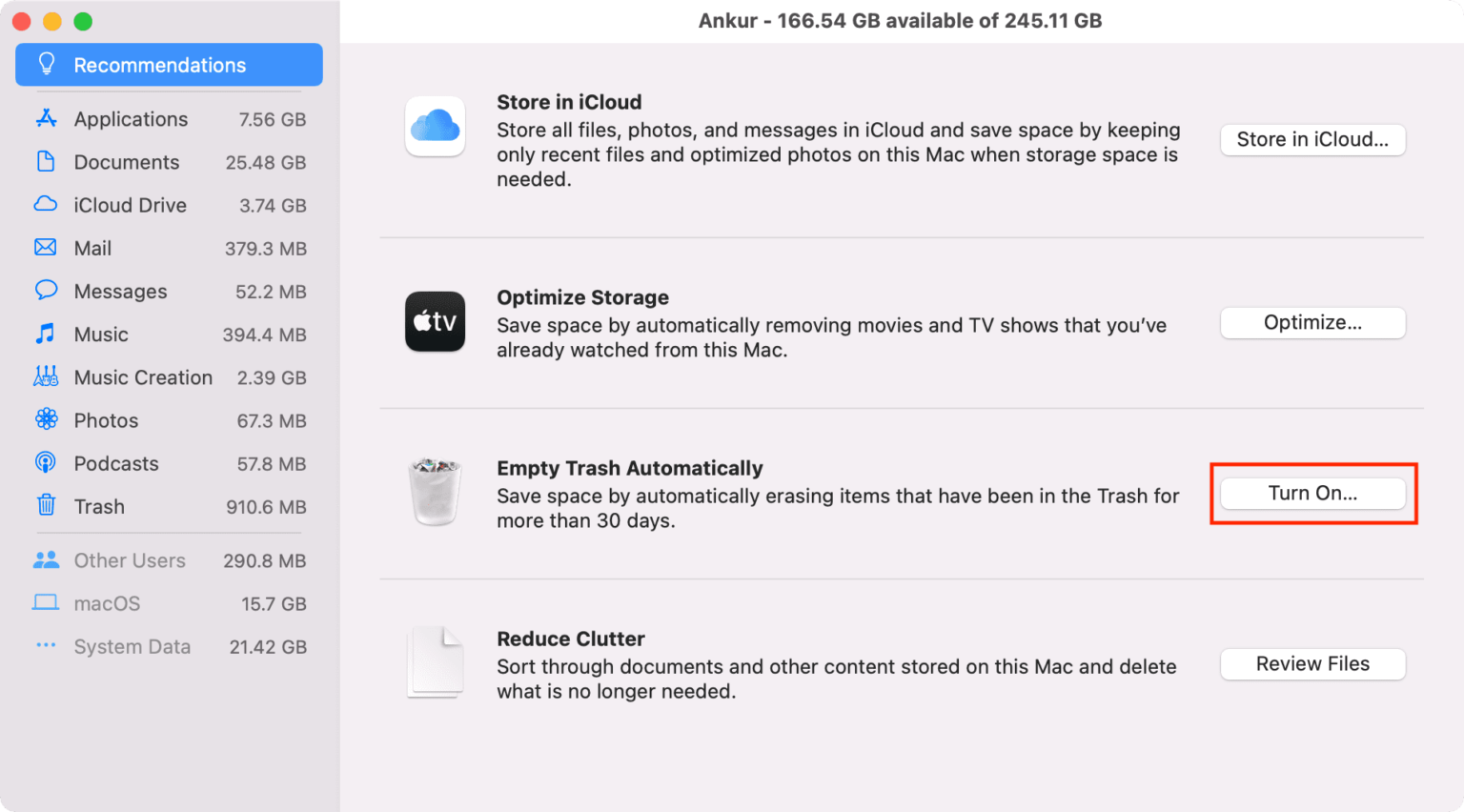Select the Applications sidebar icon

click(x=46, y=119)
